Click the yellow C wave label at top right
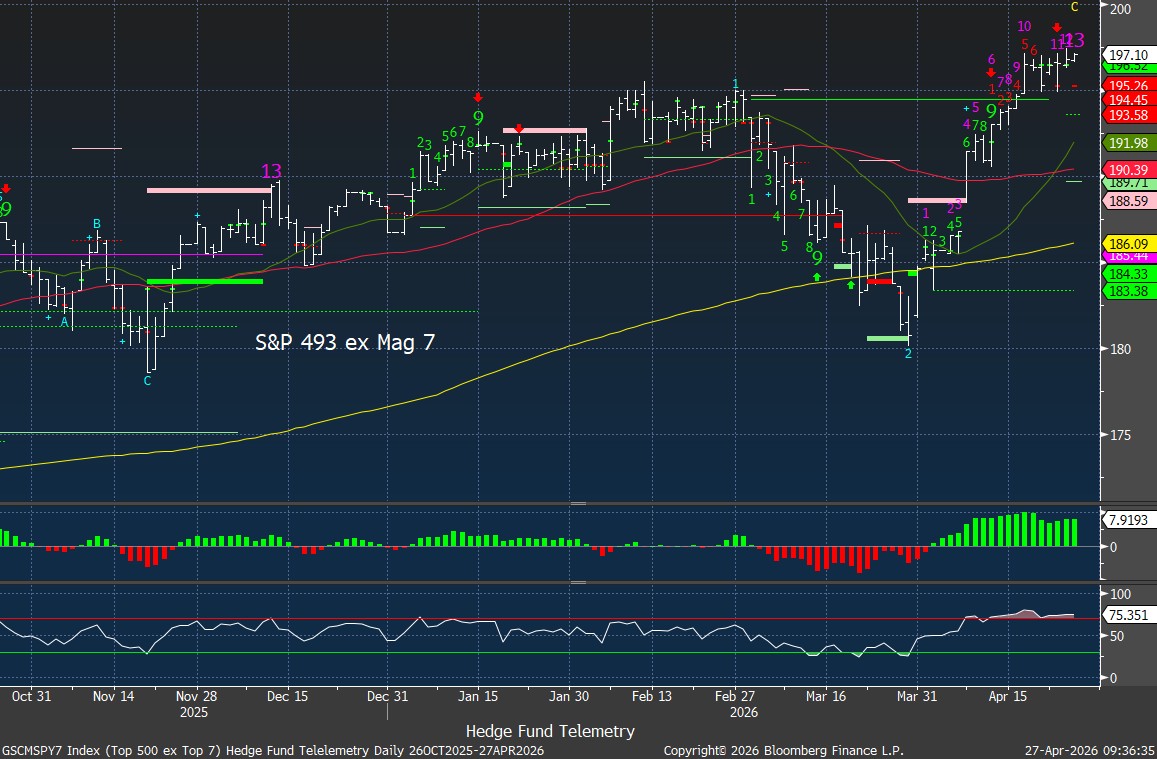Image resolution: width=1157 pixels, height=759 pixels. pyautogui.click(x=1074, y=7)
